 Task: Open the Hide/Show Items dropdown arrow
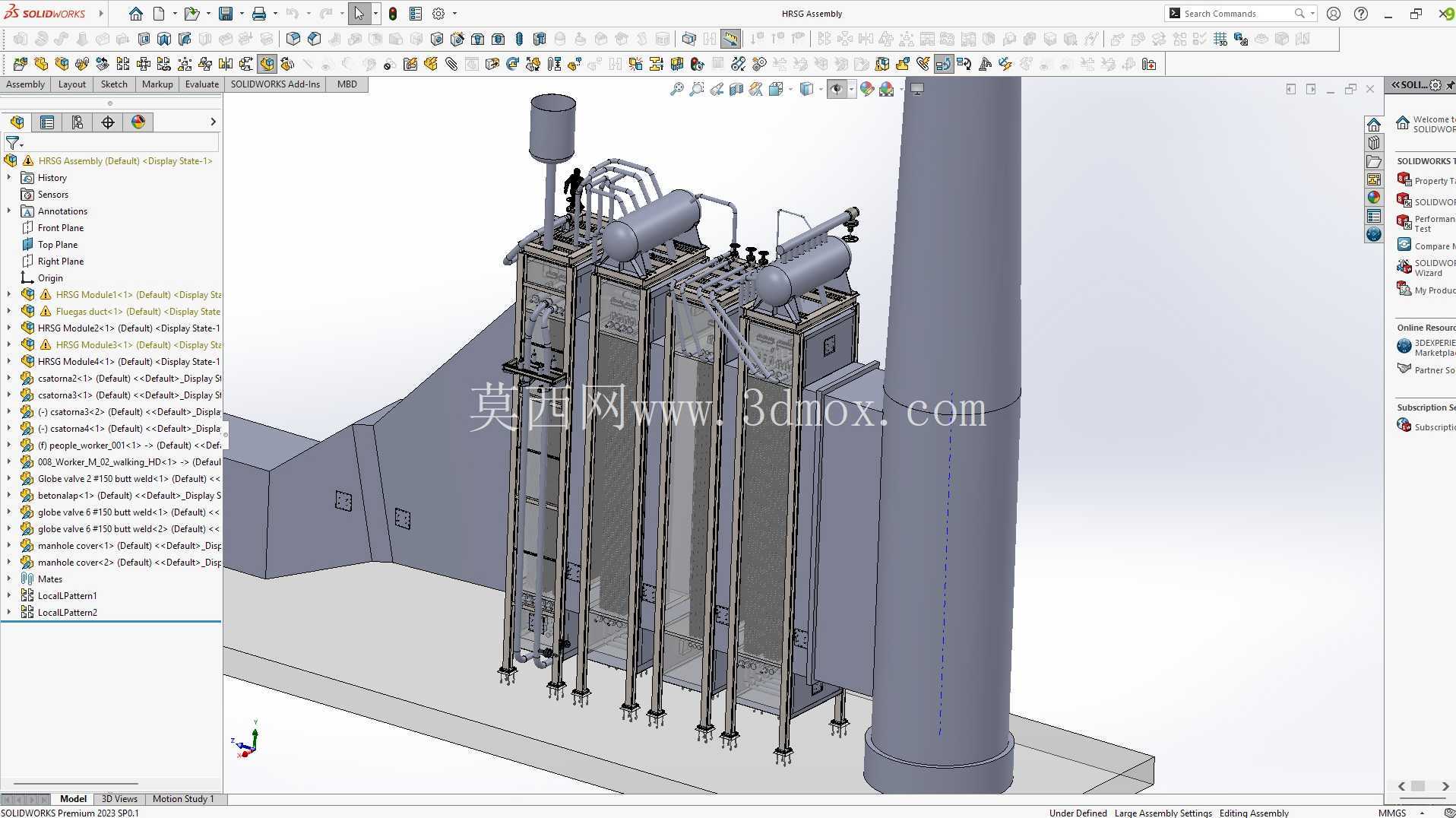(x=851, y=90)
